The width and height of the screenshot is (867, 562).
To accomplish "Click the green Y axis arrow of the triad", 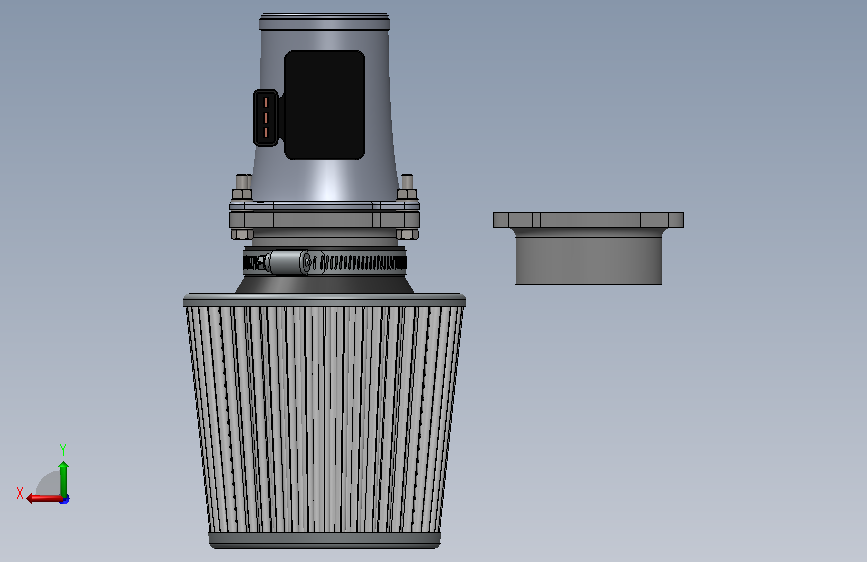I will tap(64, 479).
